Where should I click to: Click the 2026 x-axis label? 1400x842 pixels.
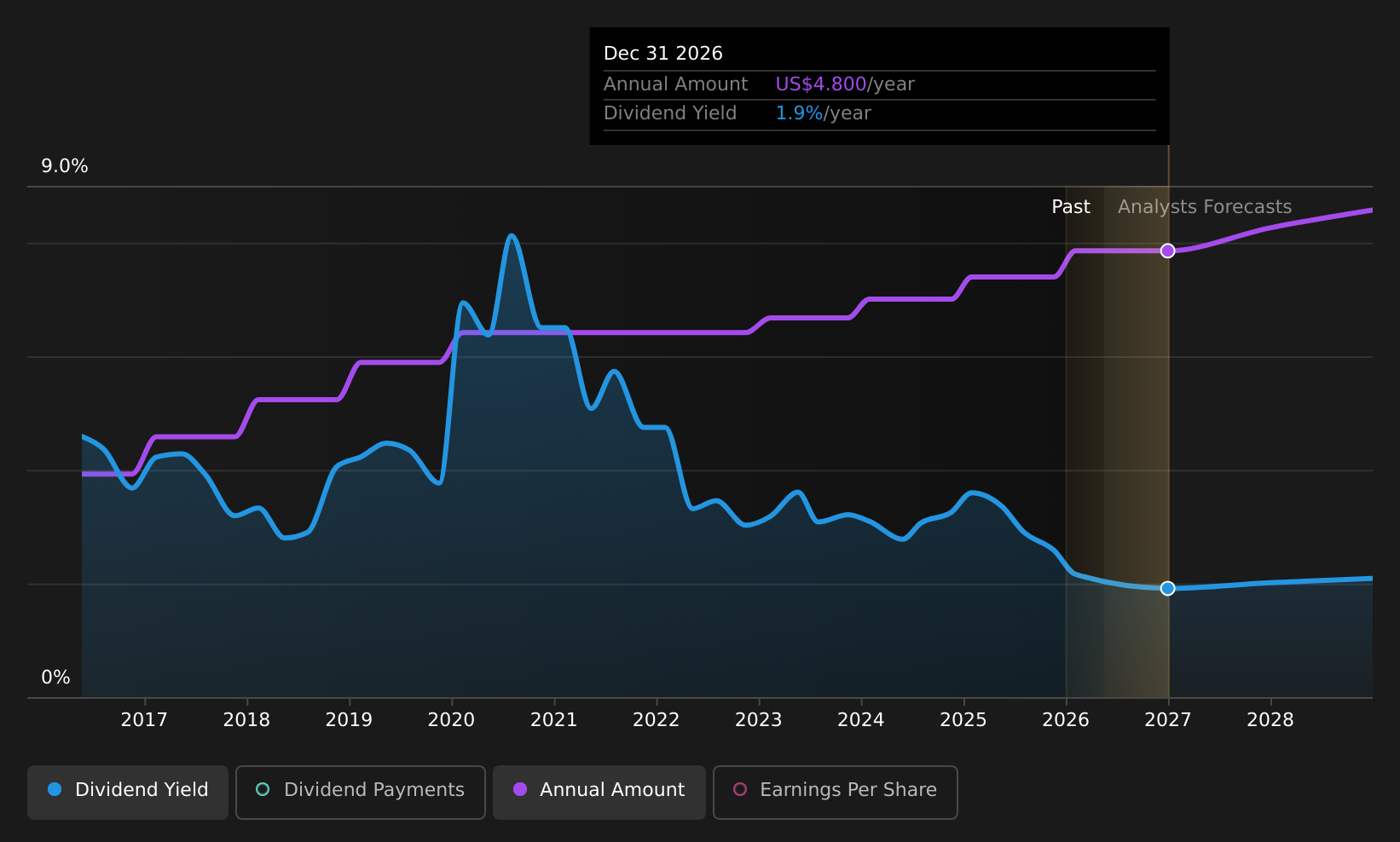[x=1066, y=720]
